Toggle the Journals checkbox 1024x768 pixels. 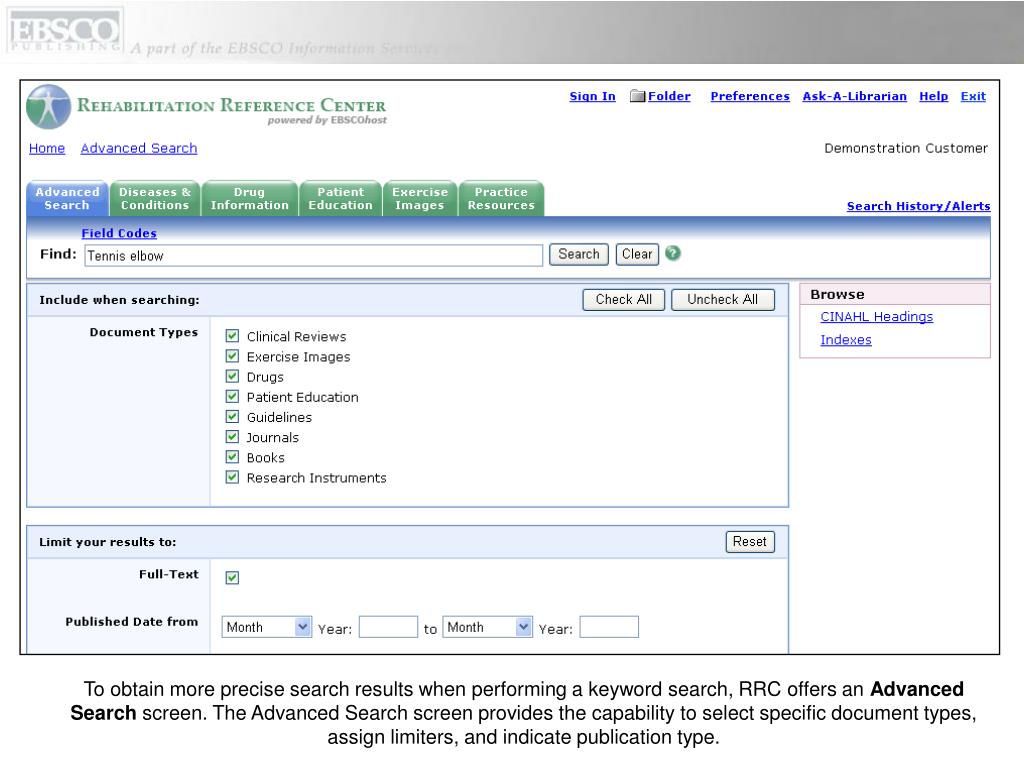point(232,436)
